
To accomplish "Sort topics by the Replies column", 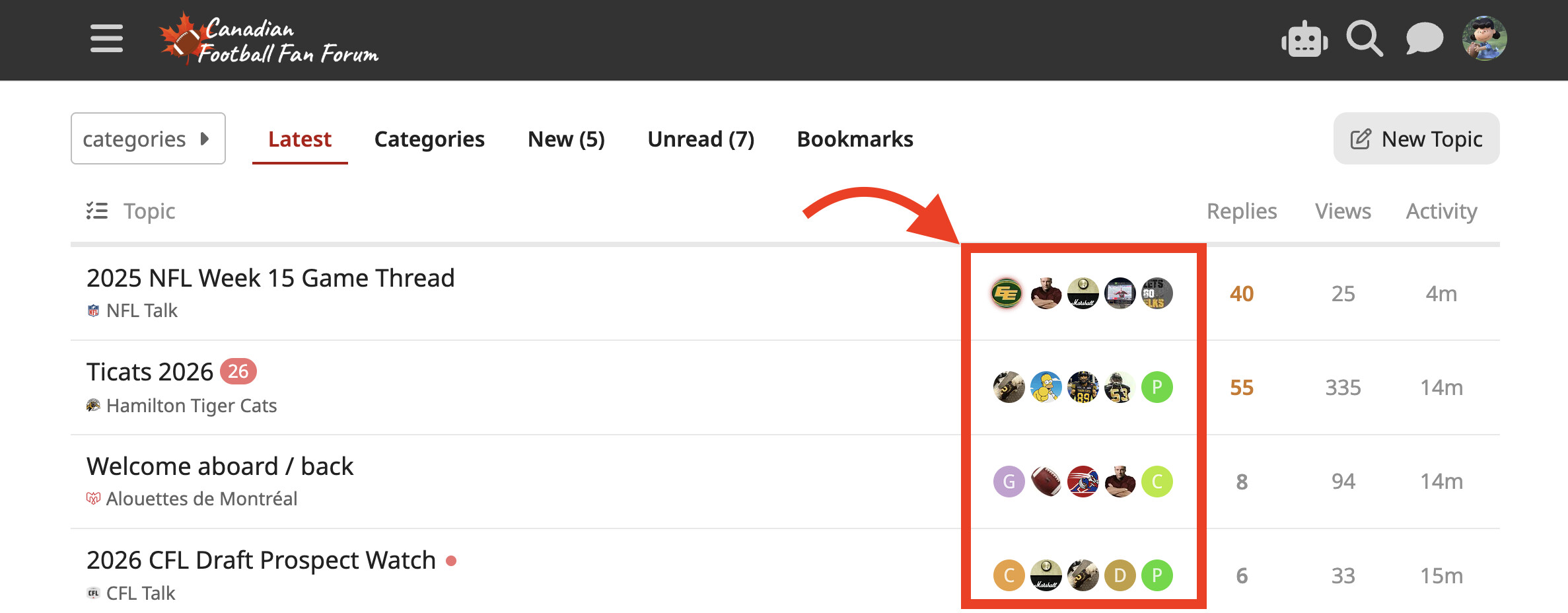I will point(1241,211).
